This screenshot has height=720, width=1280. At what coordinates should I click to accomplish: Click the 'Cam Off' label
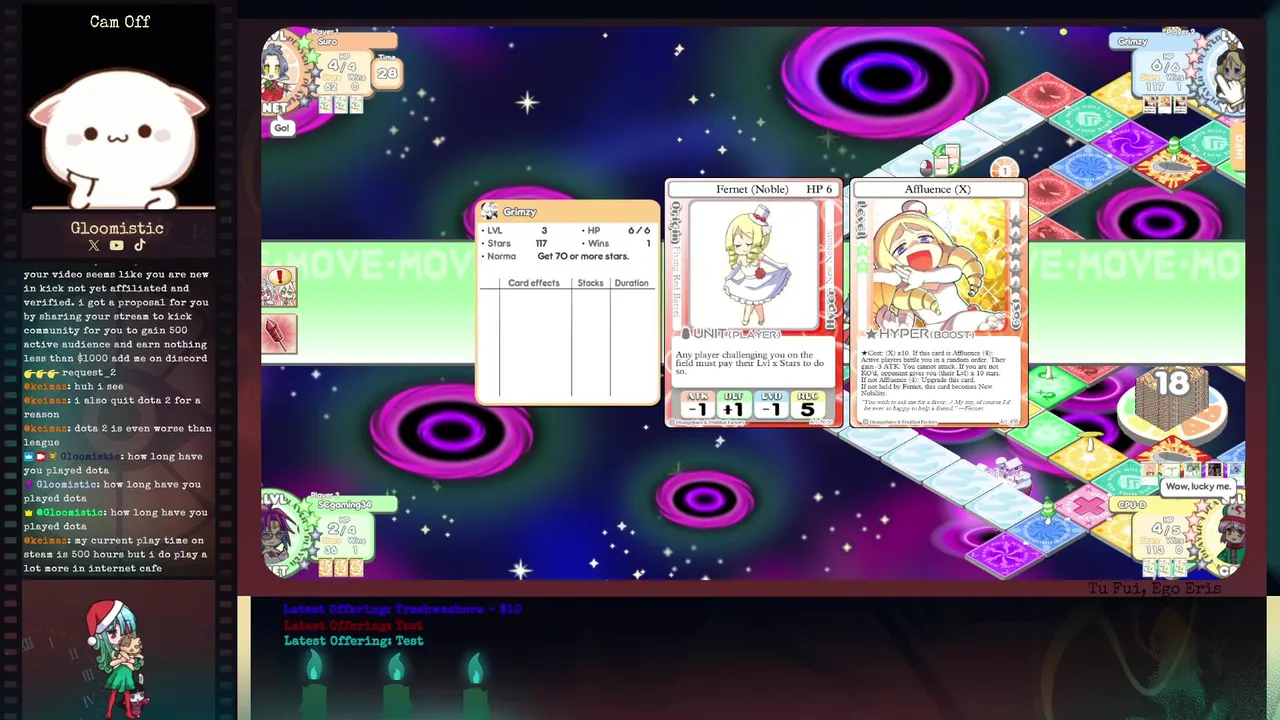(119, 22)
